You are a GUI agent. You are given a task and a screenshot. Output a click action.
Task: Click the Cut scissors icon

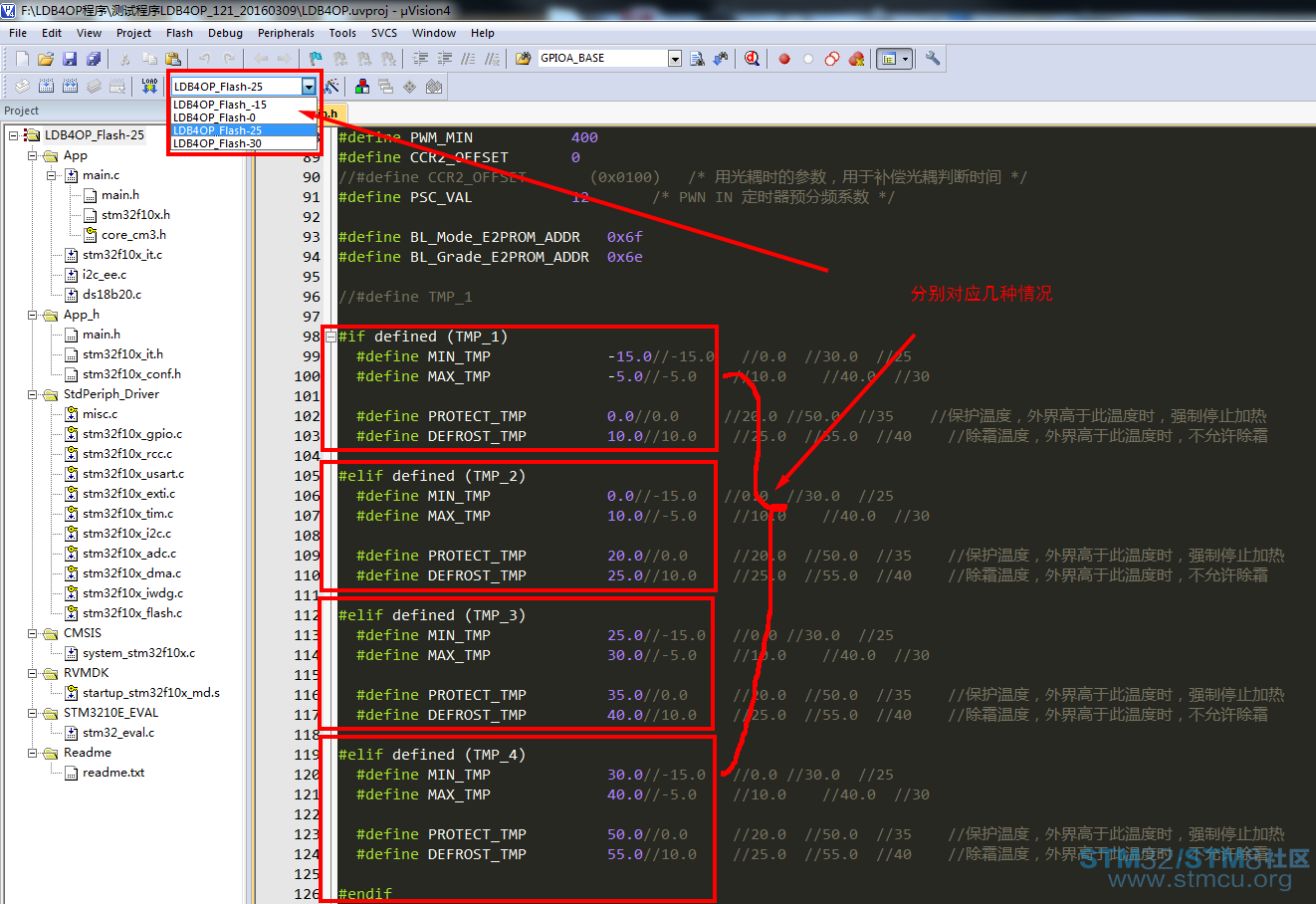(x=125, y=59)
